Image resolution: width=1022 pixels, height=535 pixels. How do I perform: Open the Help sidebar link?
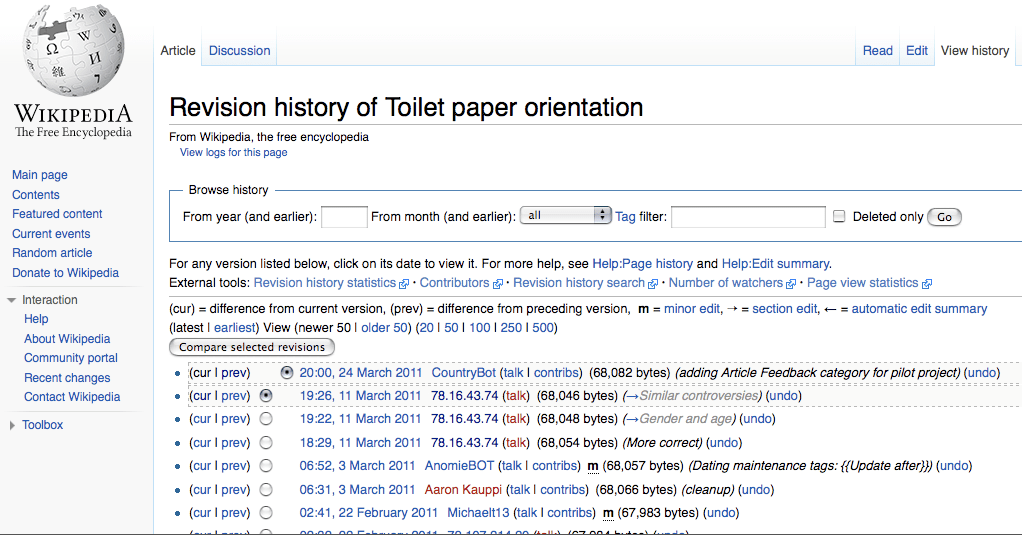pyautogui.click(x=36, y=319)
